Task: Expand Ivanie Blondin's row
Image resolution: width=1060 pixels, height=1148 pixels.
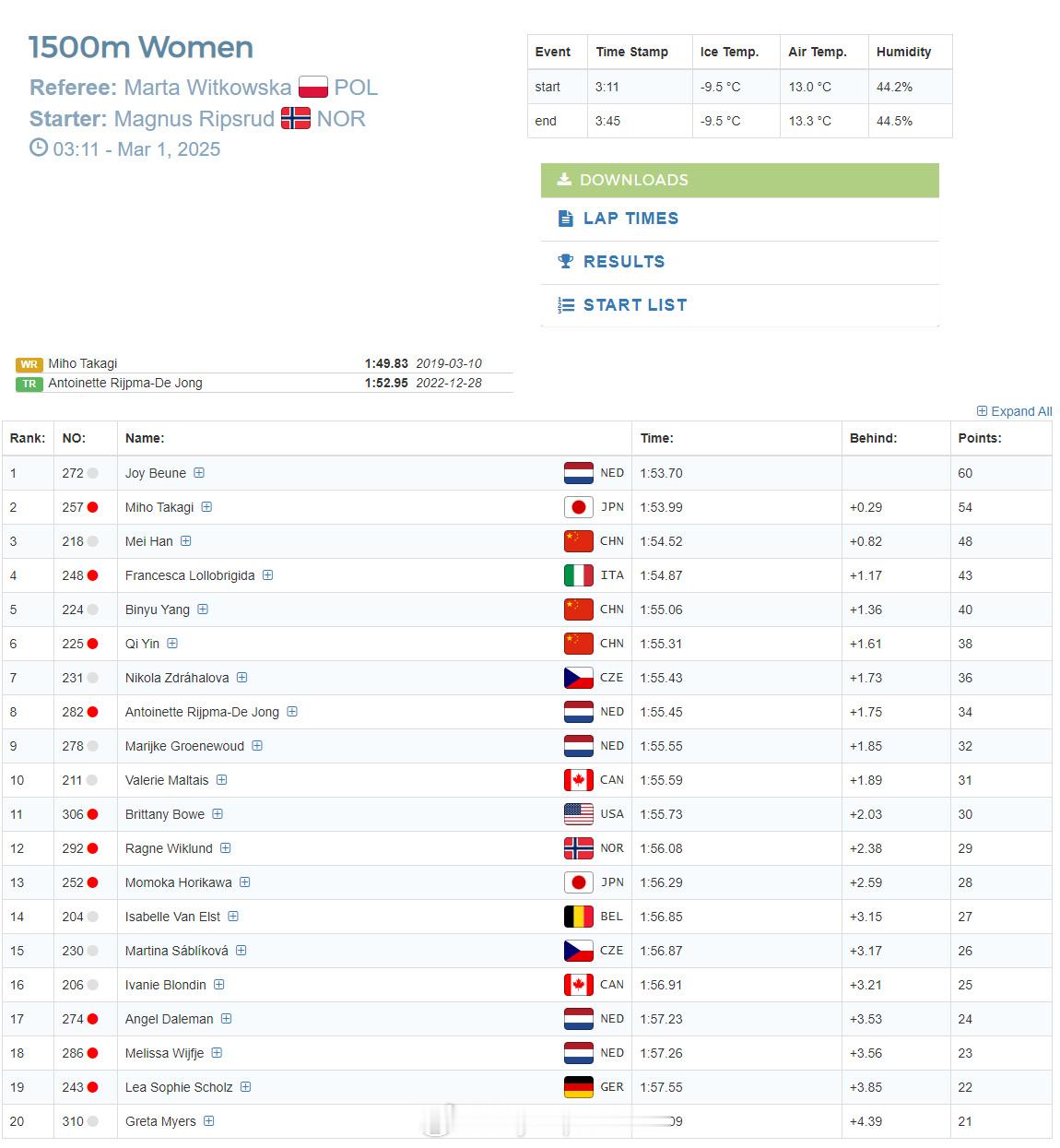Action: [x=219, y=985]
